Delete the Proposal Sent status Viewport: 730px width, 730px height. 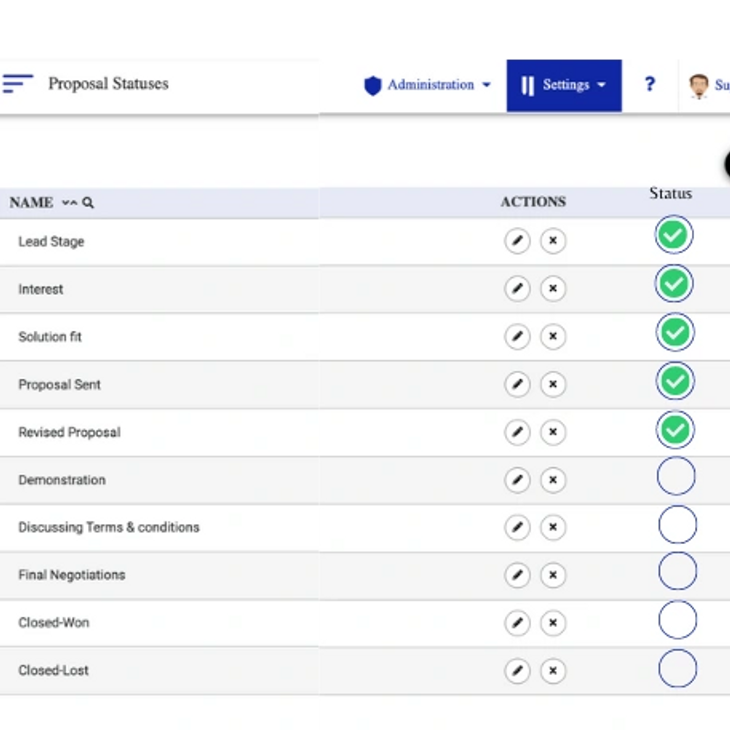point(553,384)
